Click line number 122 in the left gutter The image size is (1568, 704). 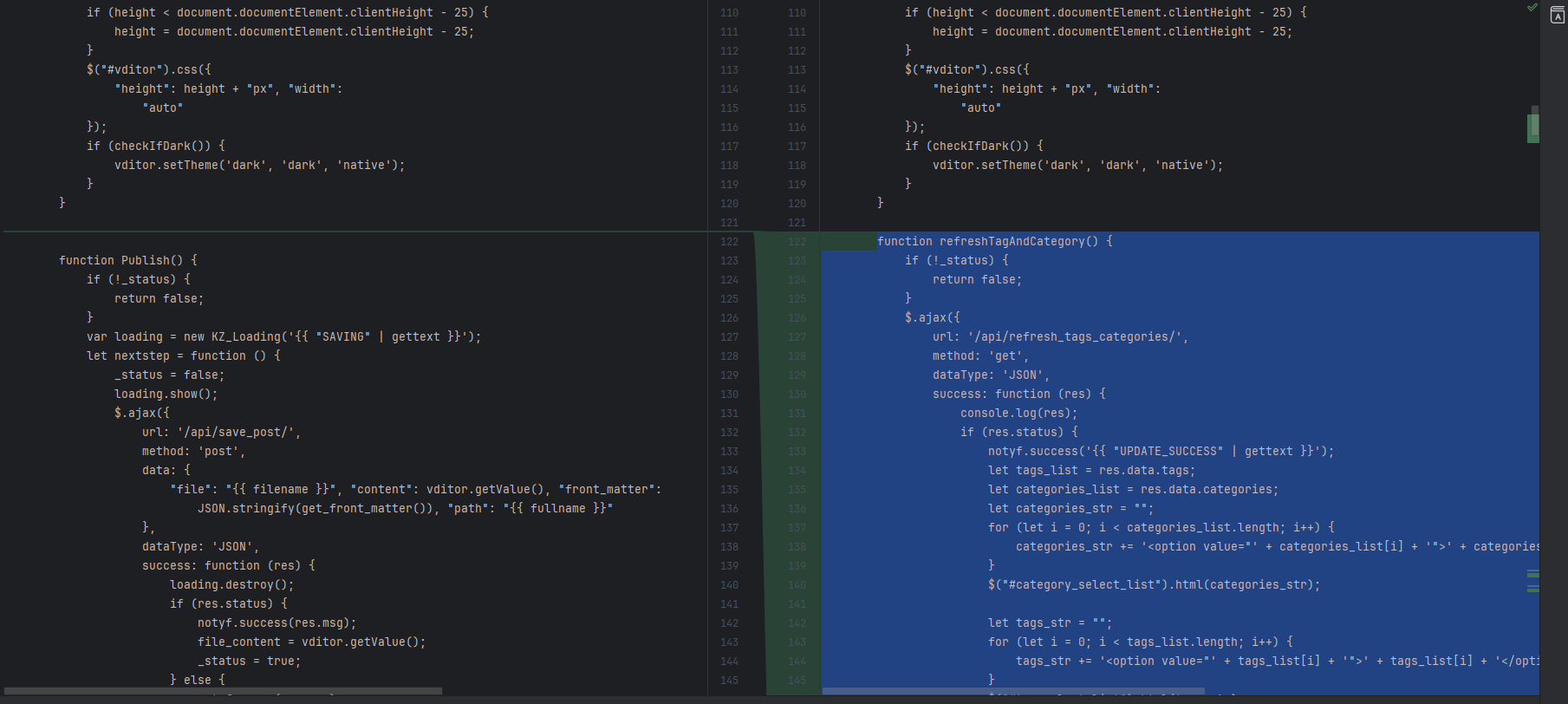click(x=729, y=242)
